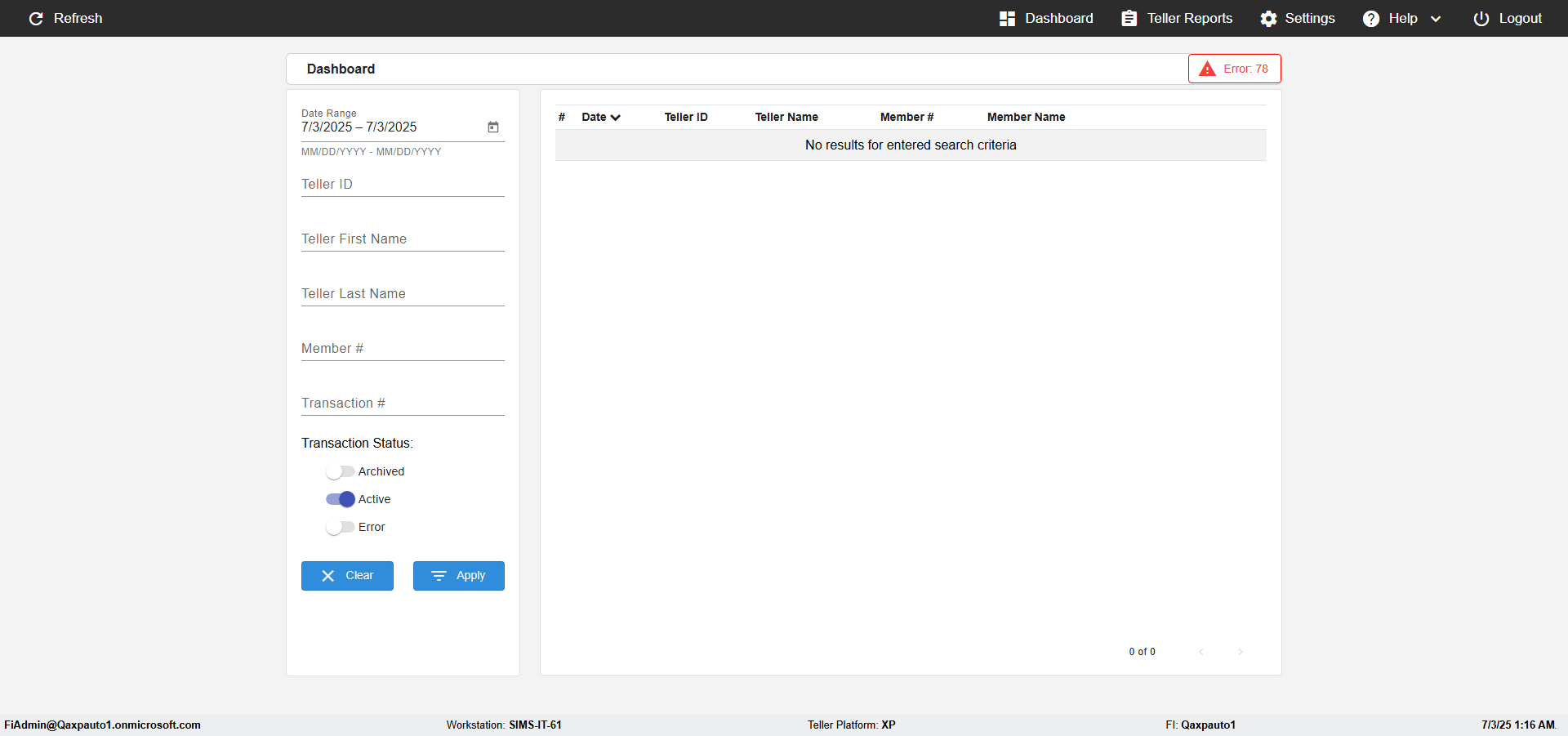Enable the Error transaction status switch

pyautogui.click(x=340, y=527)
